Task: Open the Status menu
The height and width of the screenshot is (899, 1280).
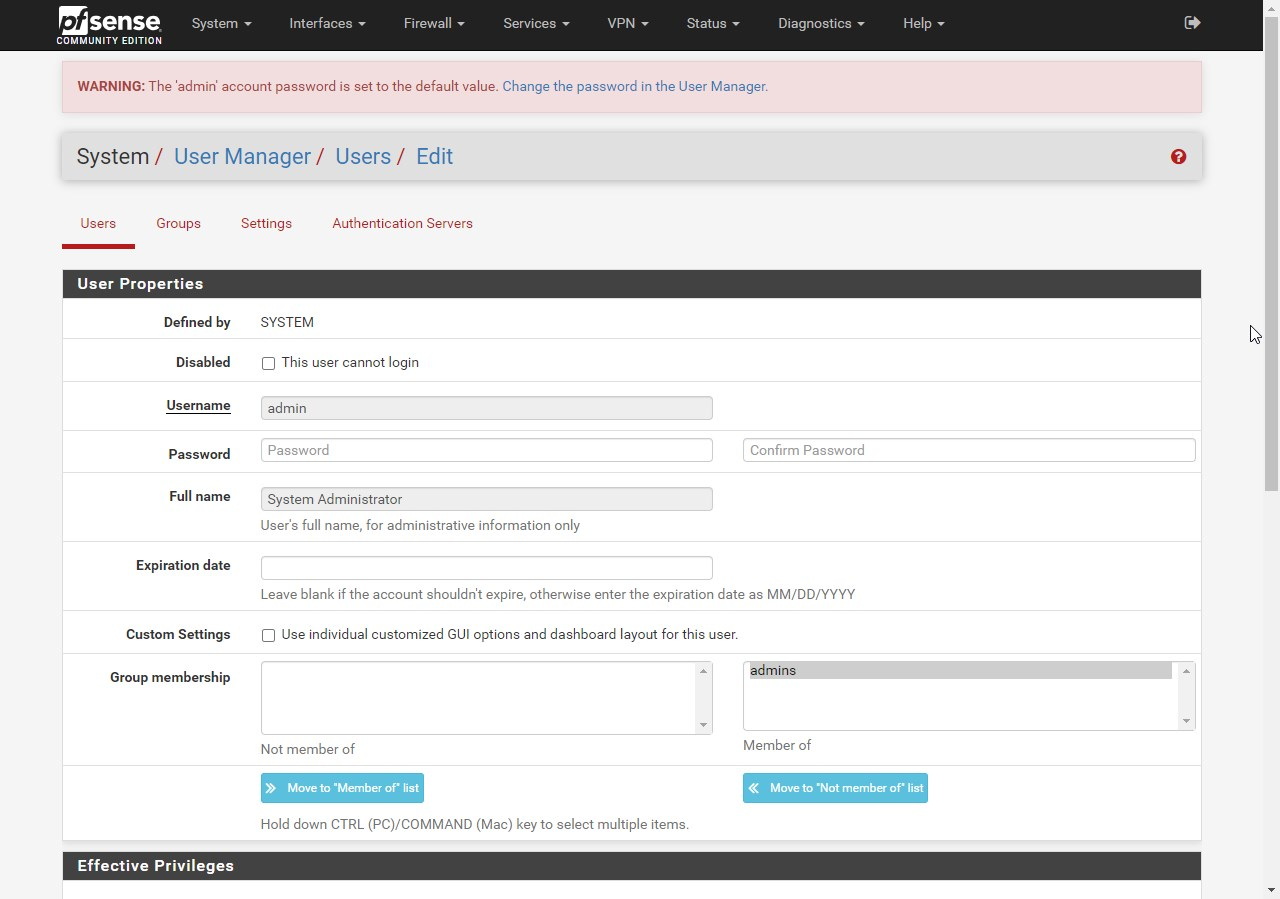Action: click(x=713, y=23)
